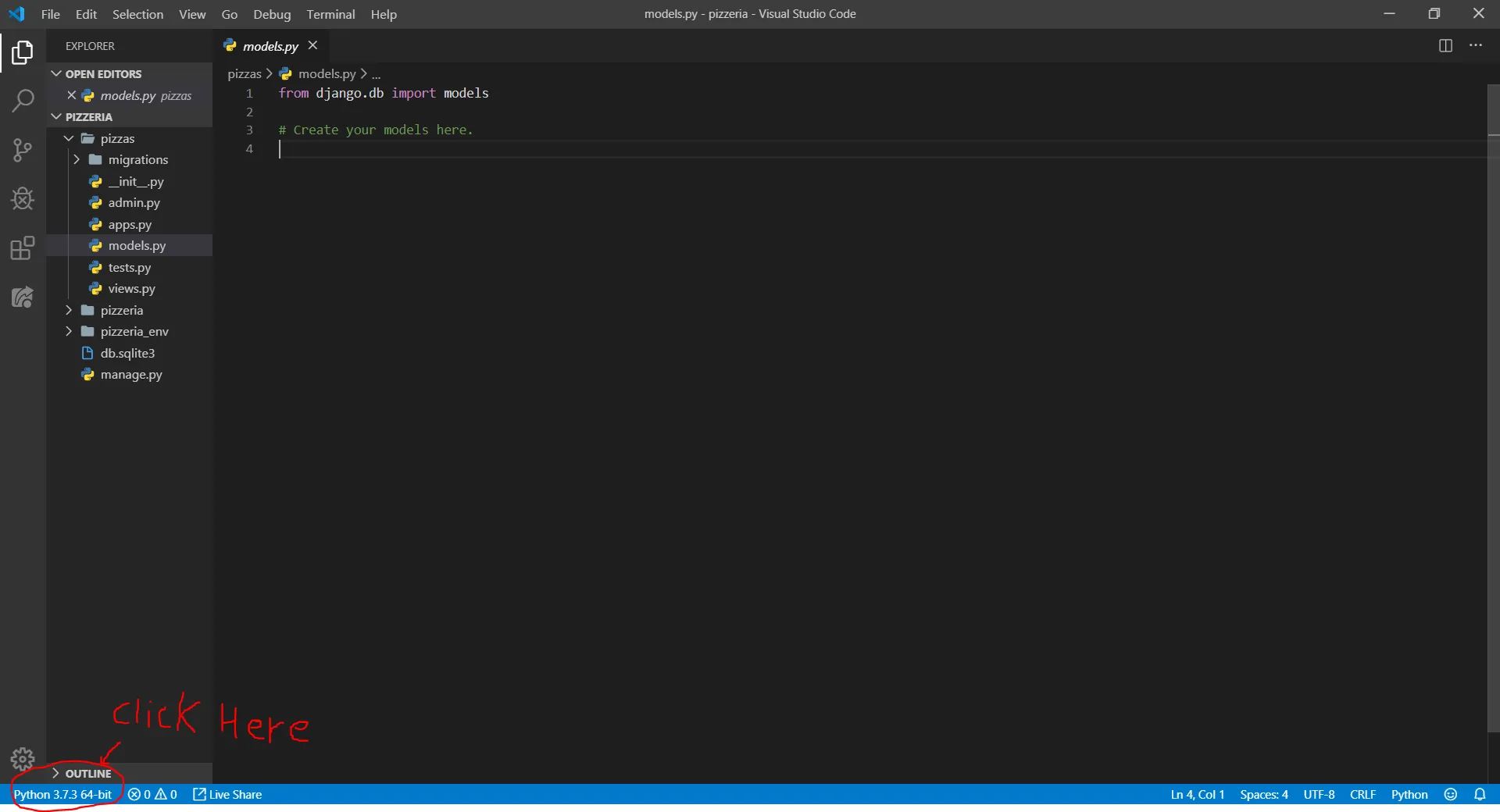The width and height of the screenshot is (1500, 812).
Task: Open the Terminal menu
Action: tap(330, 14)
